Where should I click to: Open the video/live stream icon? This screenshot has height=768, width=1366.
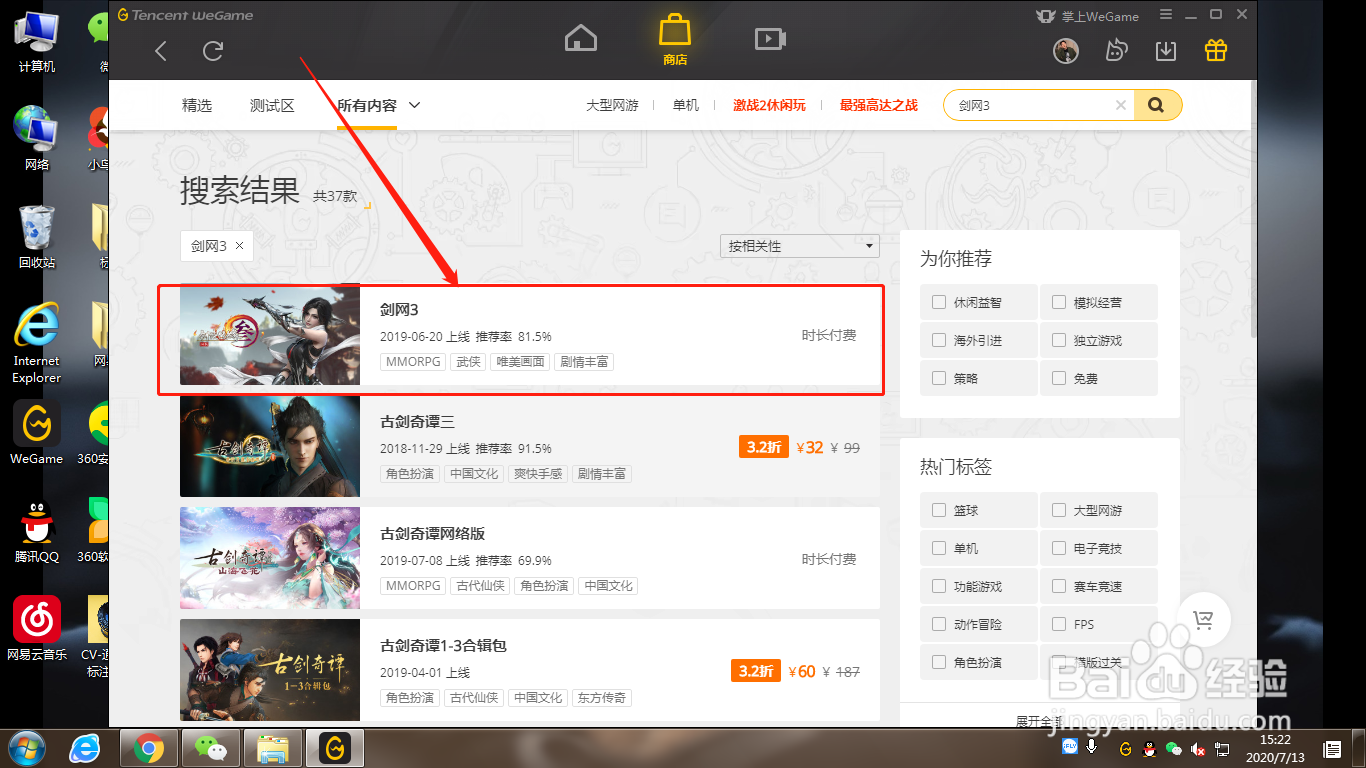coord(769,39)
